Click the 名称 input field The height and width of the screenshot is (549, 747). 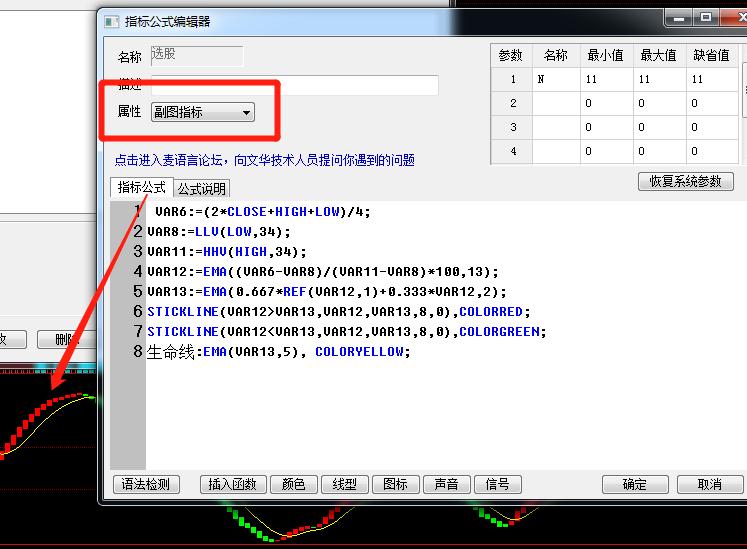tap(196, 56)
